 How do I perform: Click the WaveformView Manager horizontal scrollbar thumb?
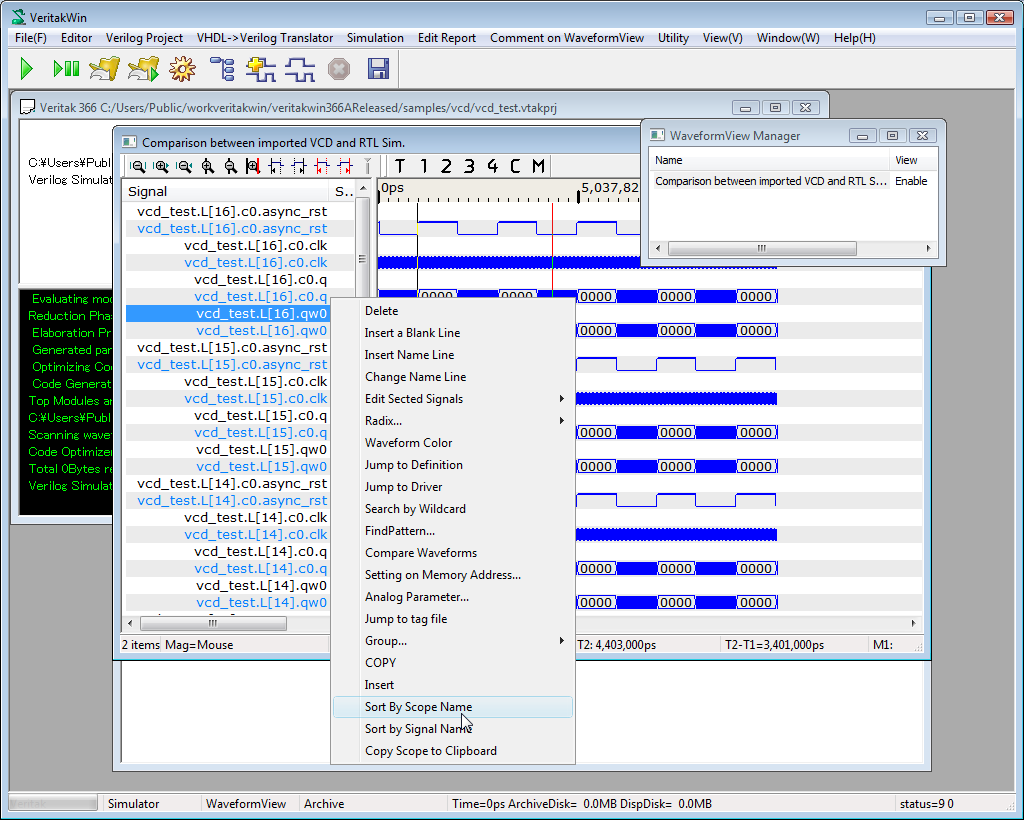click(762, 248)
